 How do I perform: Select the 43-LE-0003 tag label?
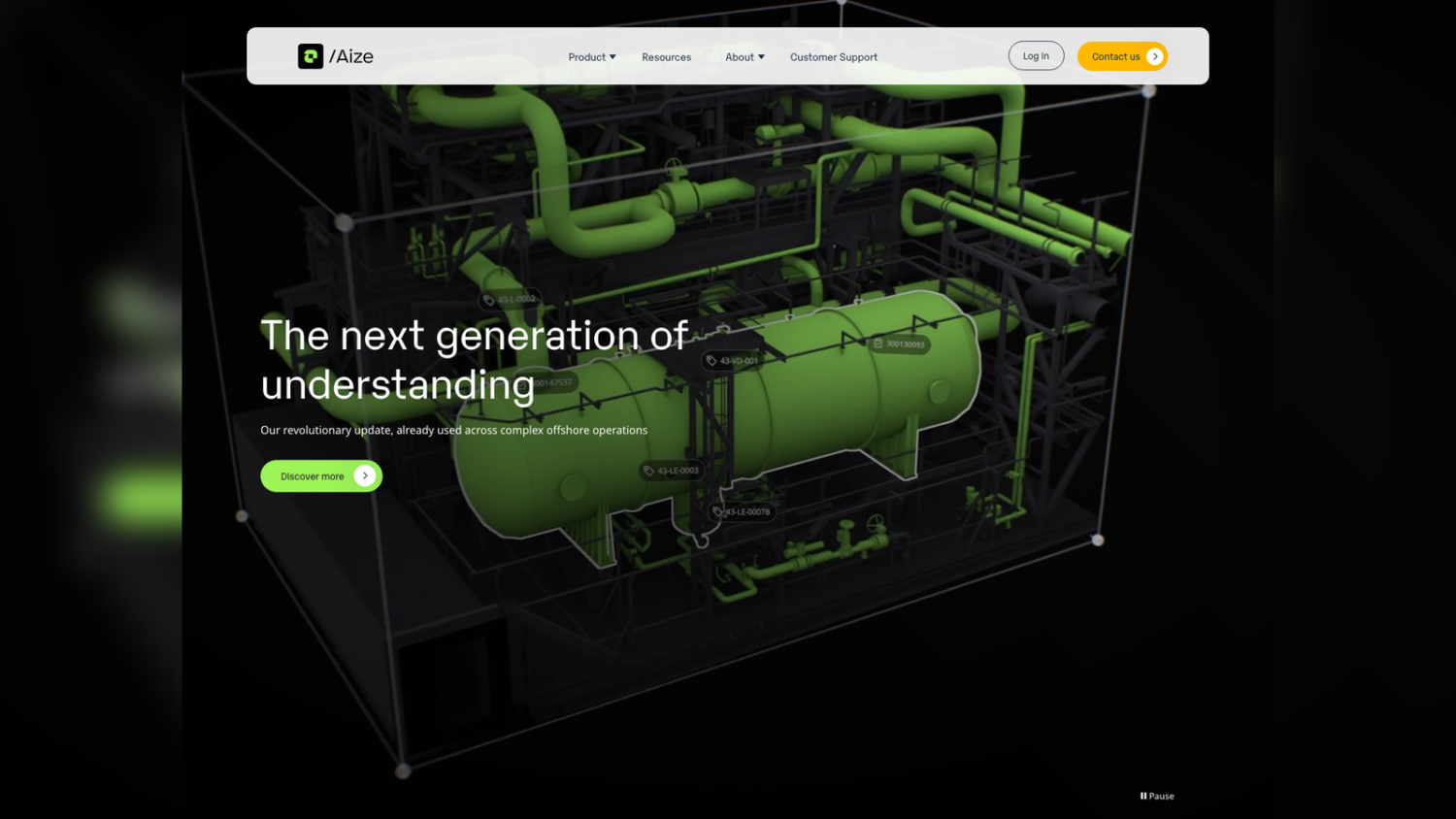click(671, 471)
